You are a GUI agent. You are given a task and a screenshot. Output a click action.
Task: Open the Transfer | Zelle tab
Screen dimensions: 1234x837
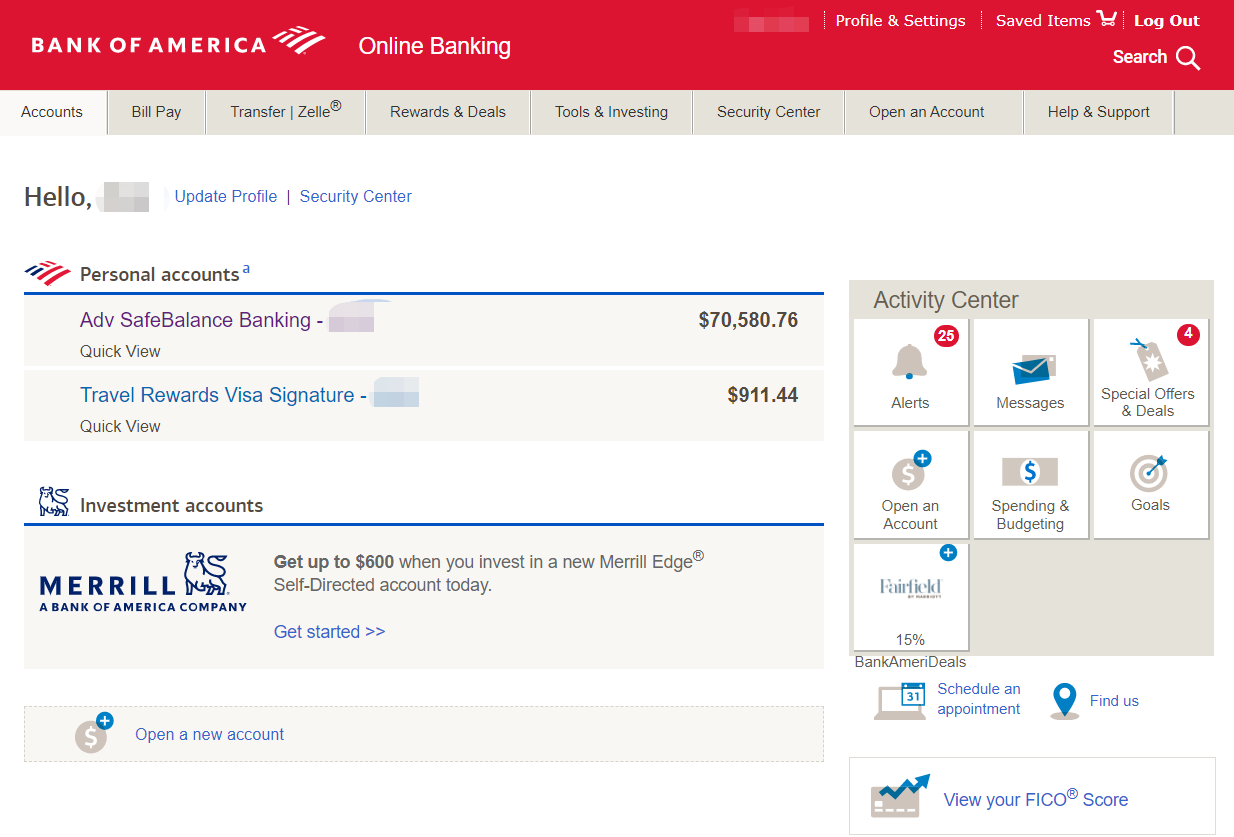pos(286,112)
